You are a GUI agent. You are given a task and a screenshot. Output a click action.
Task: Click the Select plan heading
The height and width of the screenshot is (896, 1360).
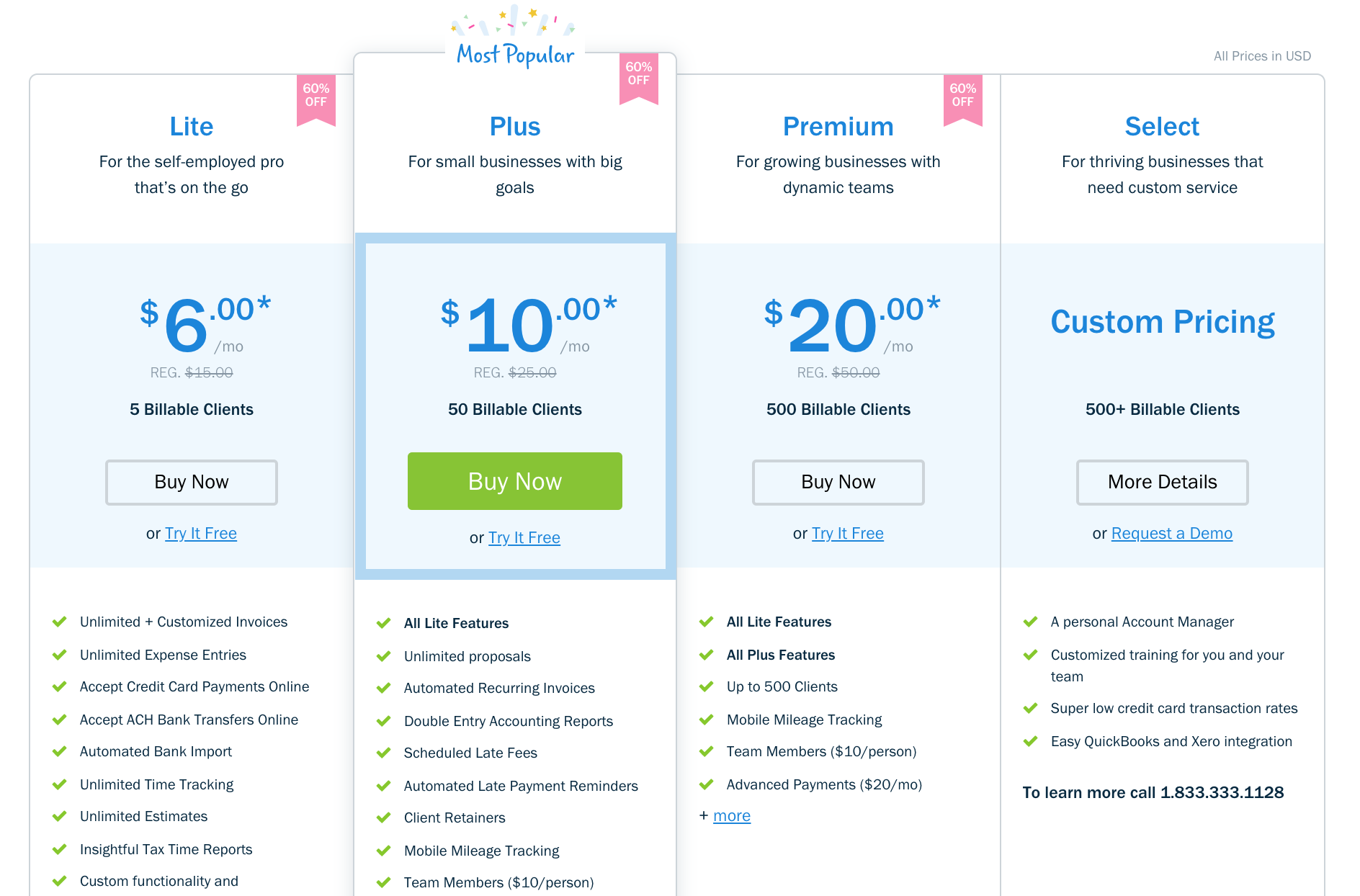[1162, 127]
